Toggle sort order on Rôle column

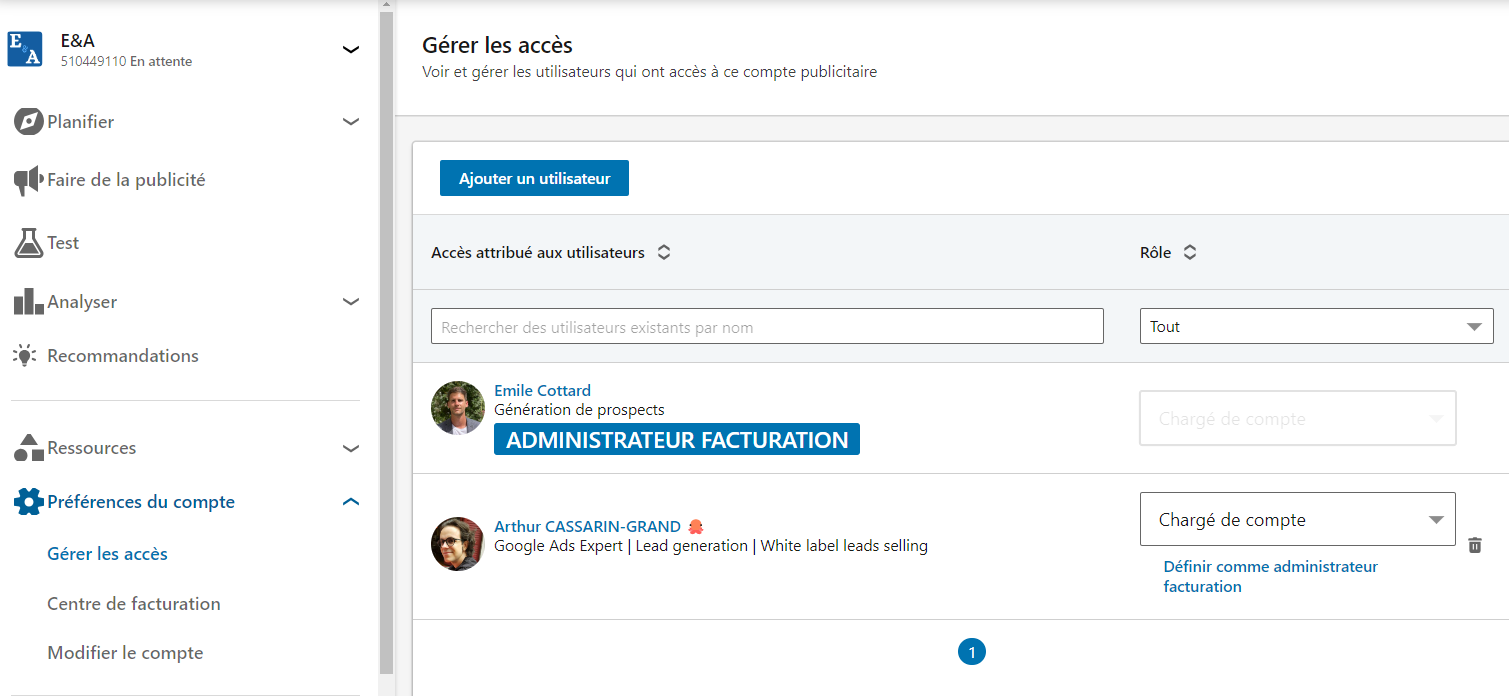pyautogui.click(x=1189, y=253)
